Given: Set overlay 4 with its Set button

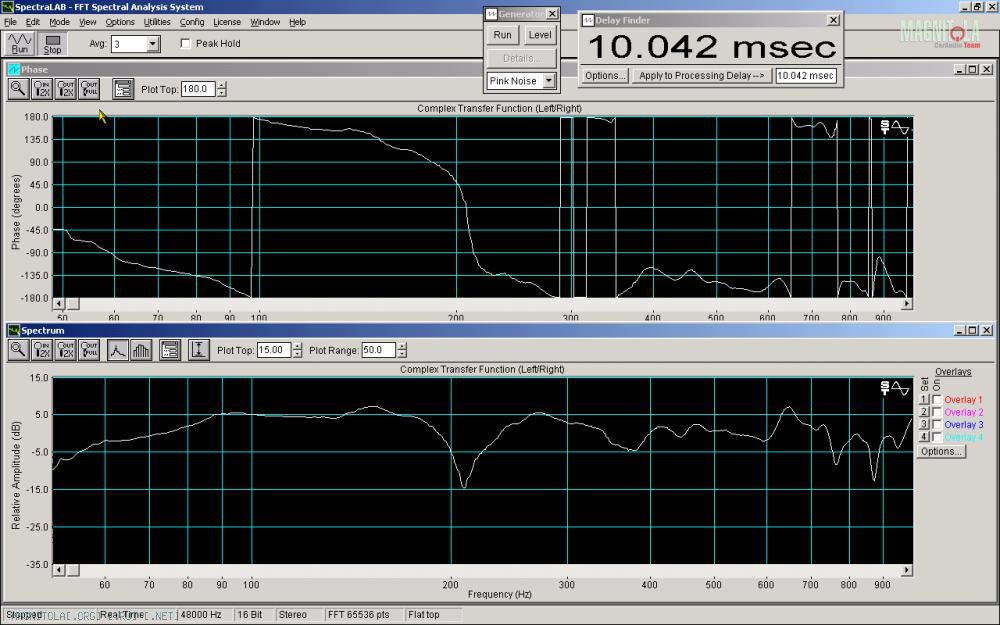Looking at the screenshot, I should [x=924, y=437].
